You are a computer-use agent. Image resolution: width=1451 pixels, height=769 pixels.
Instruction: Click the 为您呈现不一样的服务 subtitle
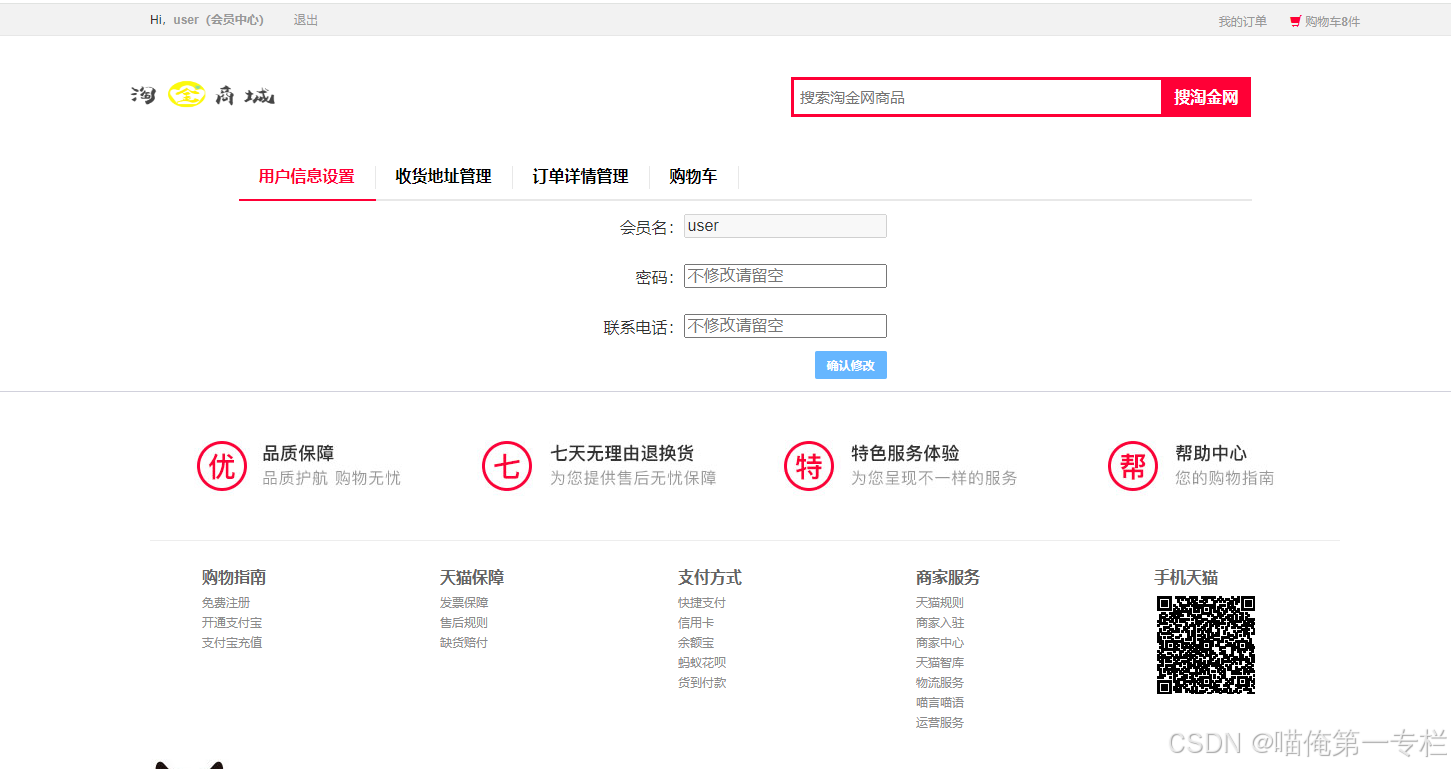click(x=934, y=479)
